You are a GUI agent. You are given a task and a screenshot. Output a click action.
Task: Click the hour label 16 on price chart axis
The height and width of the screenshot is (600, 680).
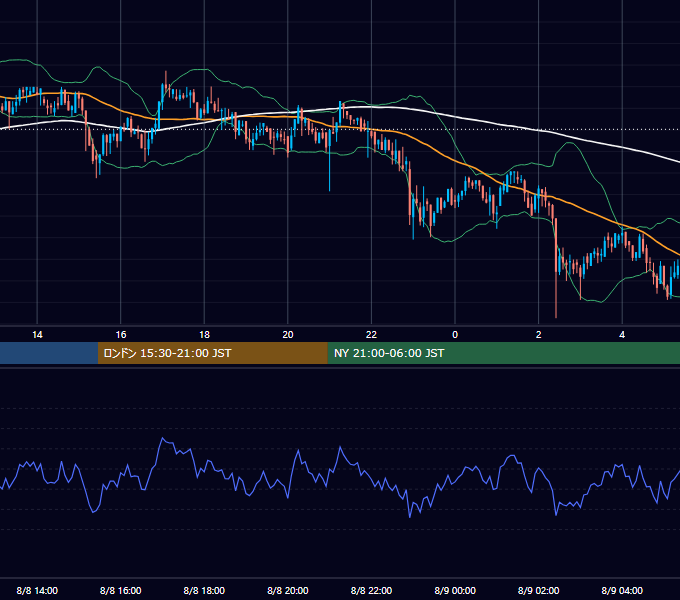121,335
